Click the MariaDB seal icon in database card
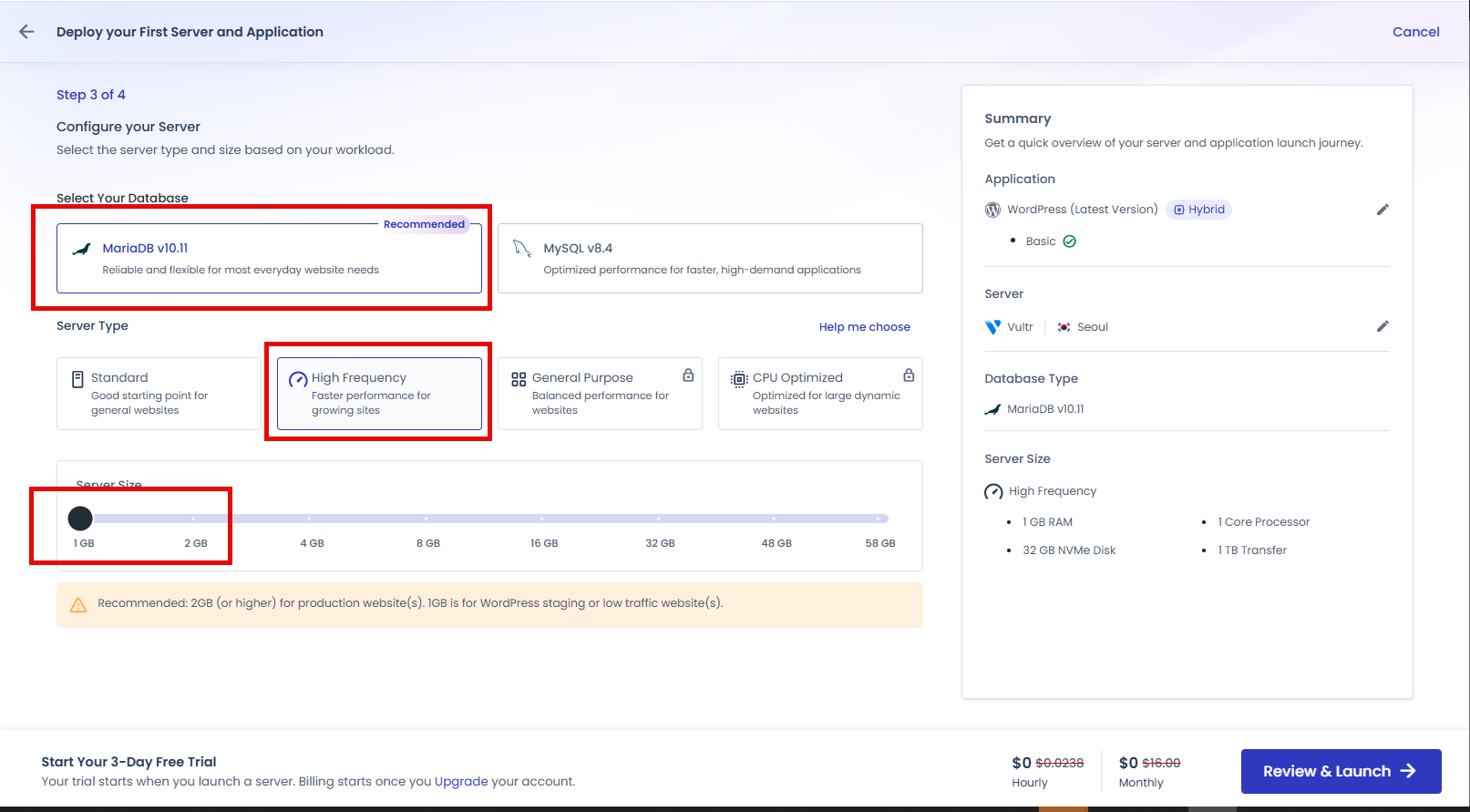1470x812 pixels. click(x=81, y=249)
